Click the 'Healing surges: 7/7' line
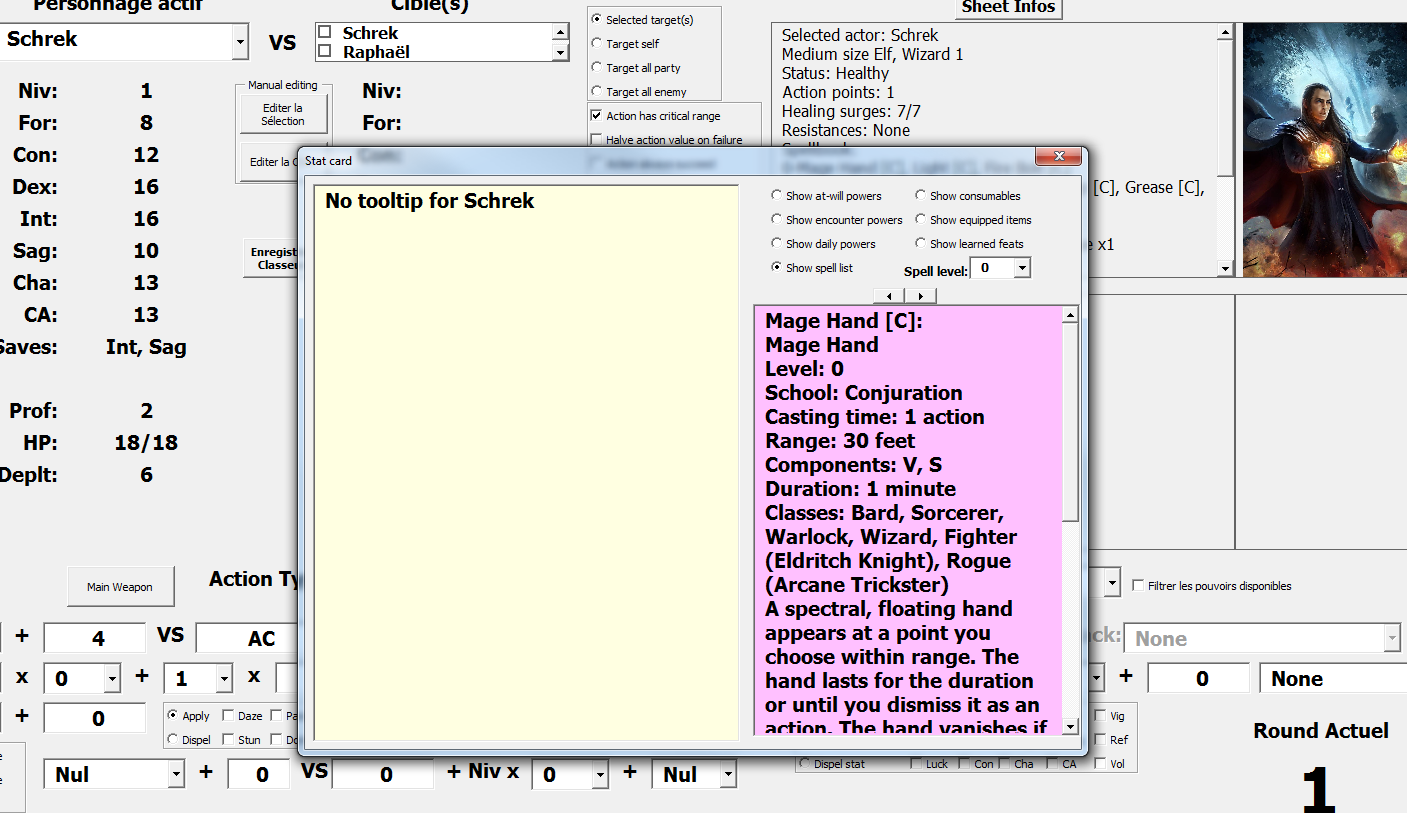Viewport: 1407px width, 813px height. coord(851,111)
